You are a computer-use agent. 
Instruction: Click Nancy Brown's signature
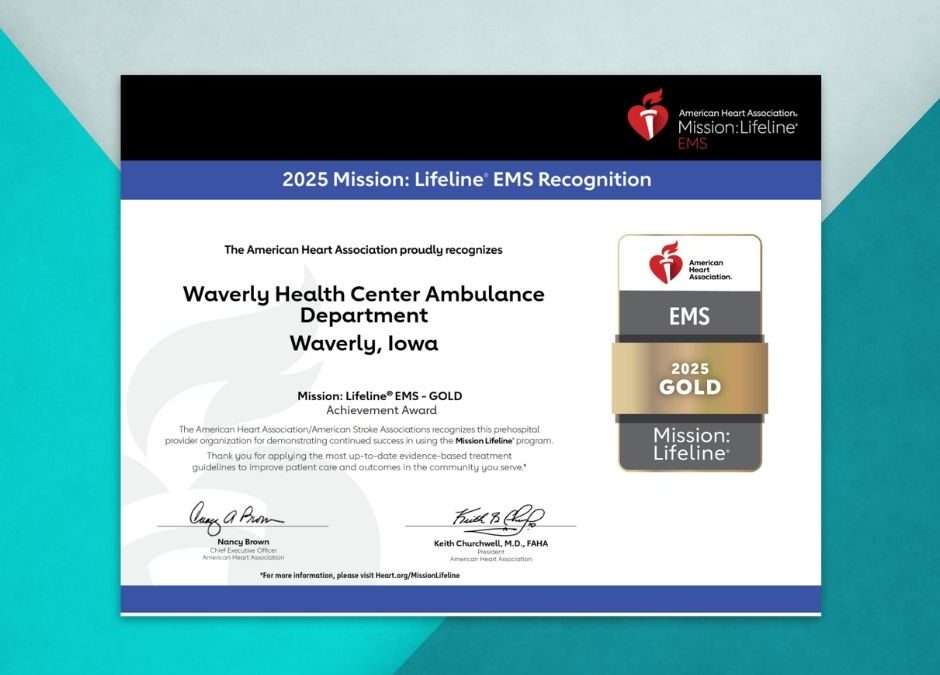(236, 517)
